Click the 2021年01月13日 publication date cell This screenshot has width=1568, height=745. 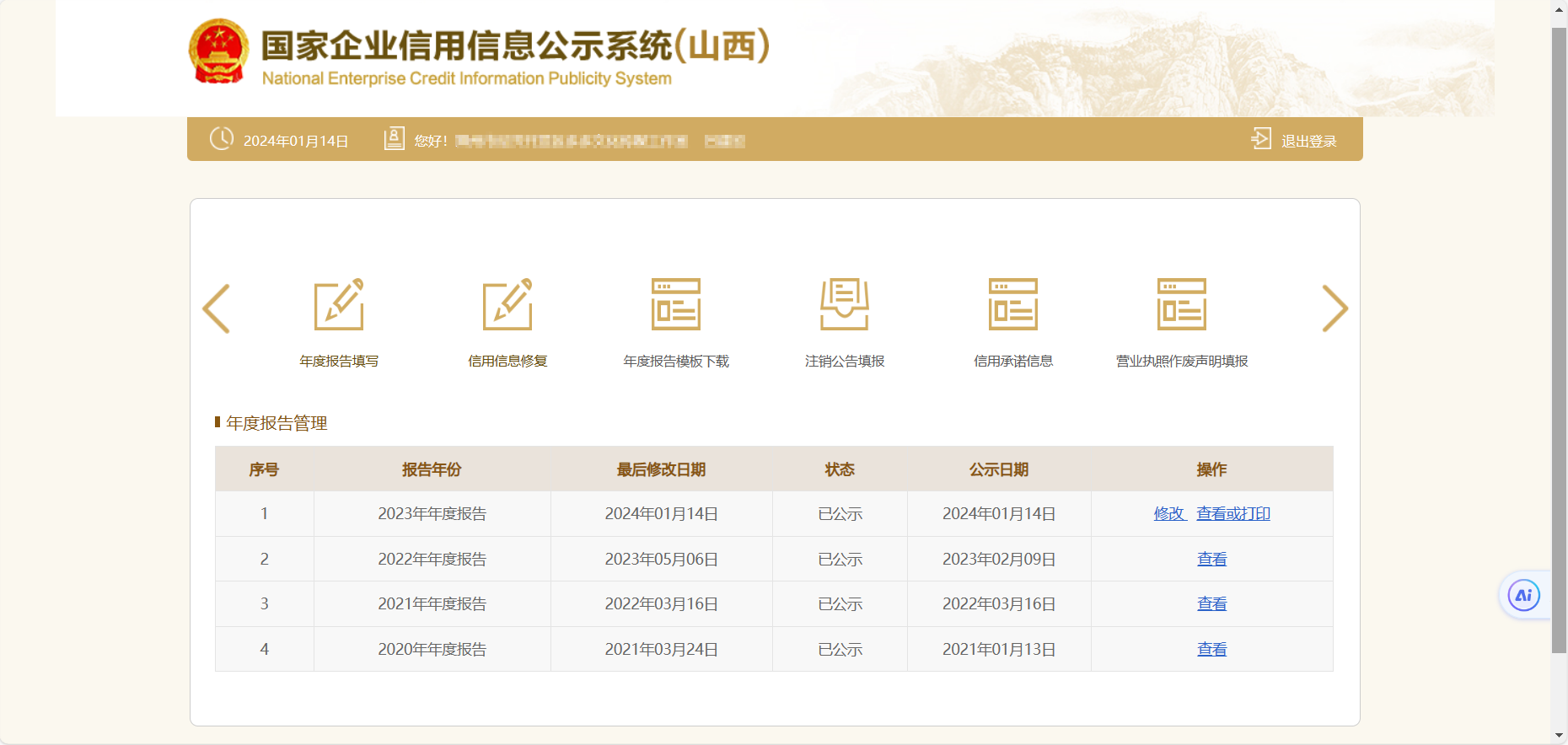(x=999, y=649)
